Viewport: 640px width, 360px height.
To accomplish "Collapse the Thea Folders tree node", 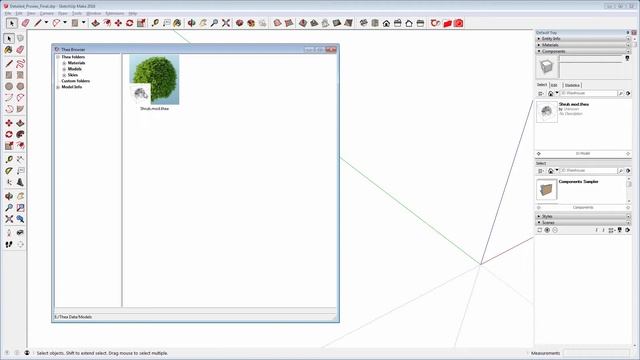I will (x=58, y=57).
